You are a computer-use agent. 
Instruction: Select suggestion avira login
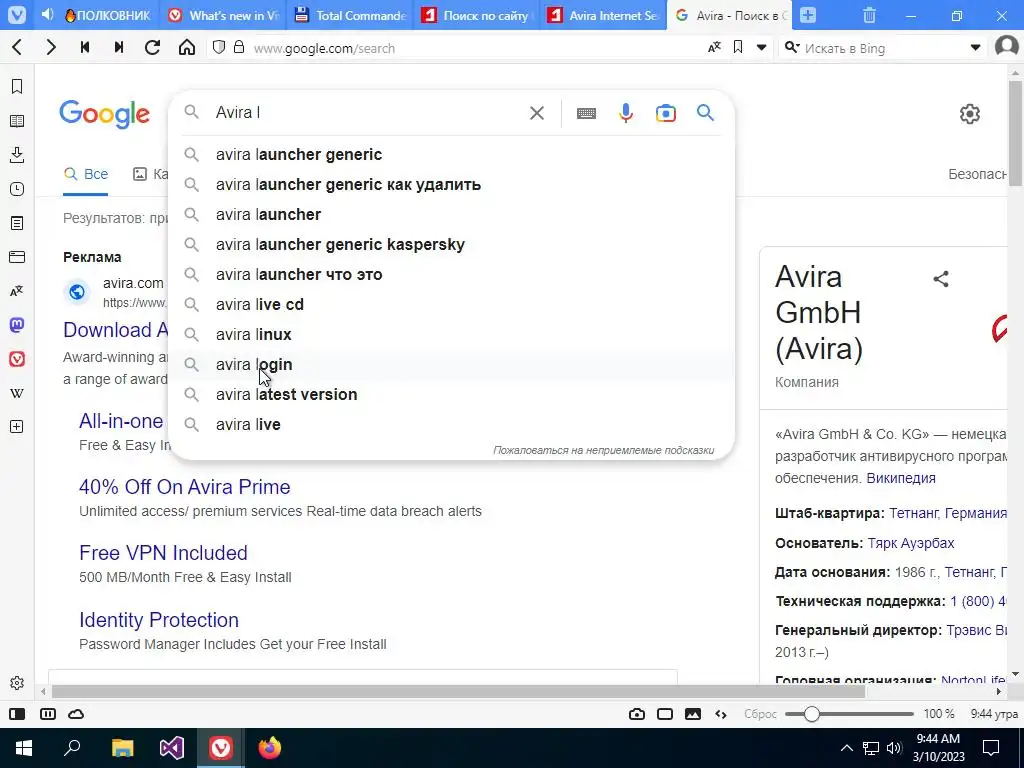(x=451, y=364)
